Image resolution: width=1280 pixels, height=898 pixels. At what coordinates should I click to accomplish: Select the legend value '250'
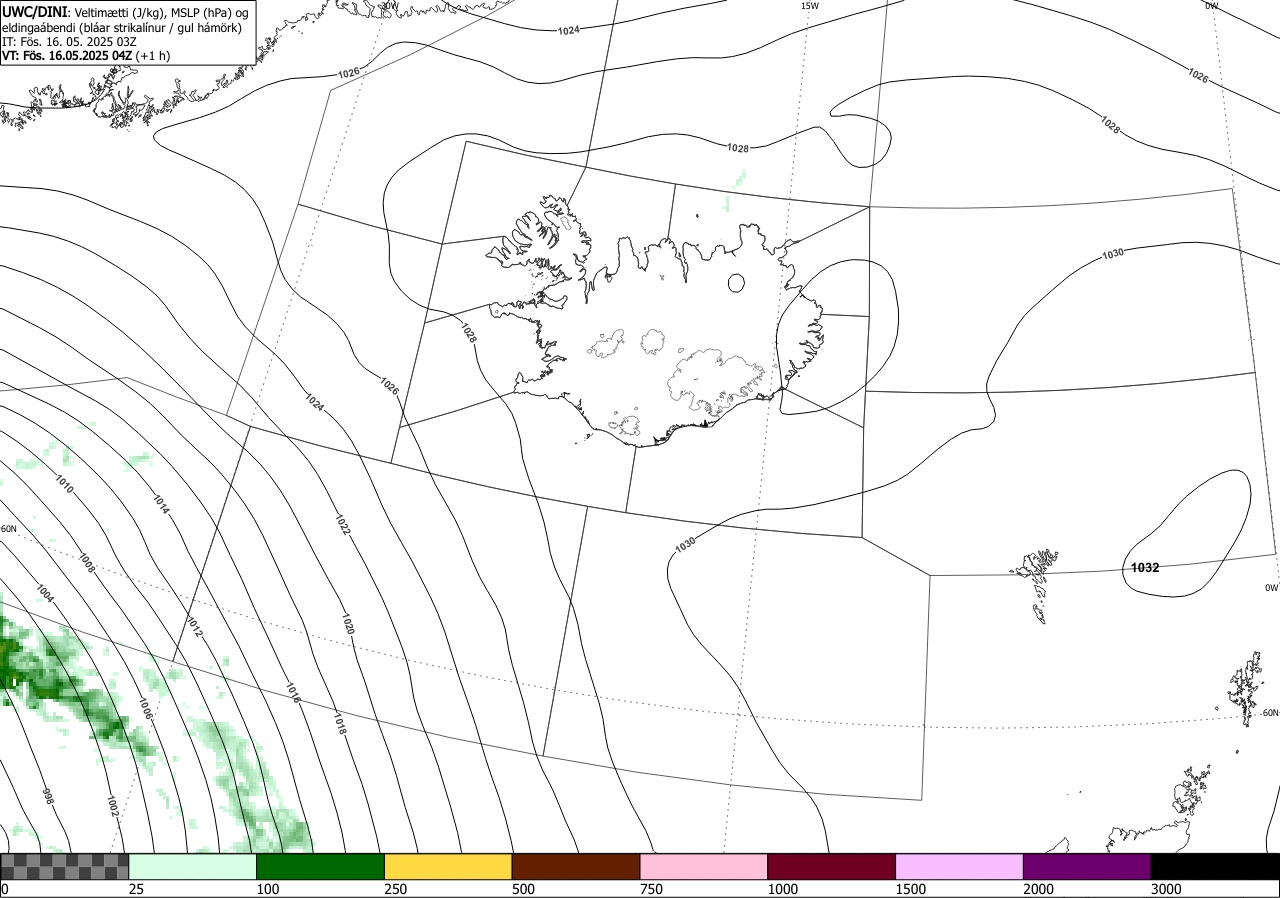pyautogui.click(x=396, y=889)
